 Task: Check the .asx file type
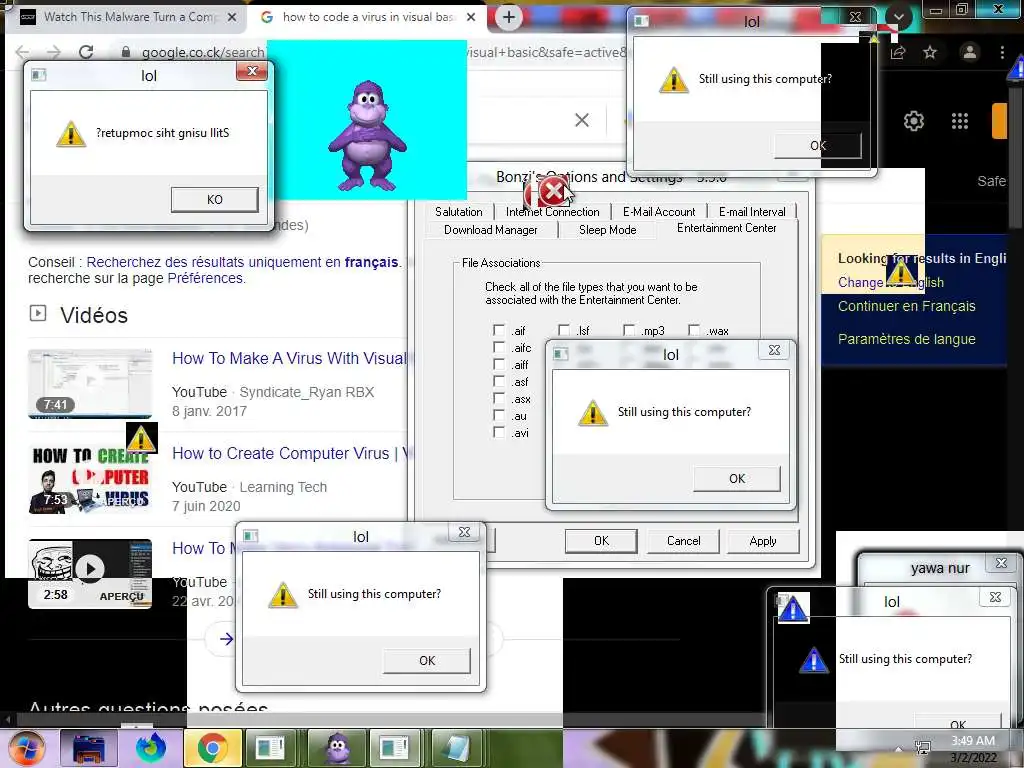[499, 398]
